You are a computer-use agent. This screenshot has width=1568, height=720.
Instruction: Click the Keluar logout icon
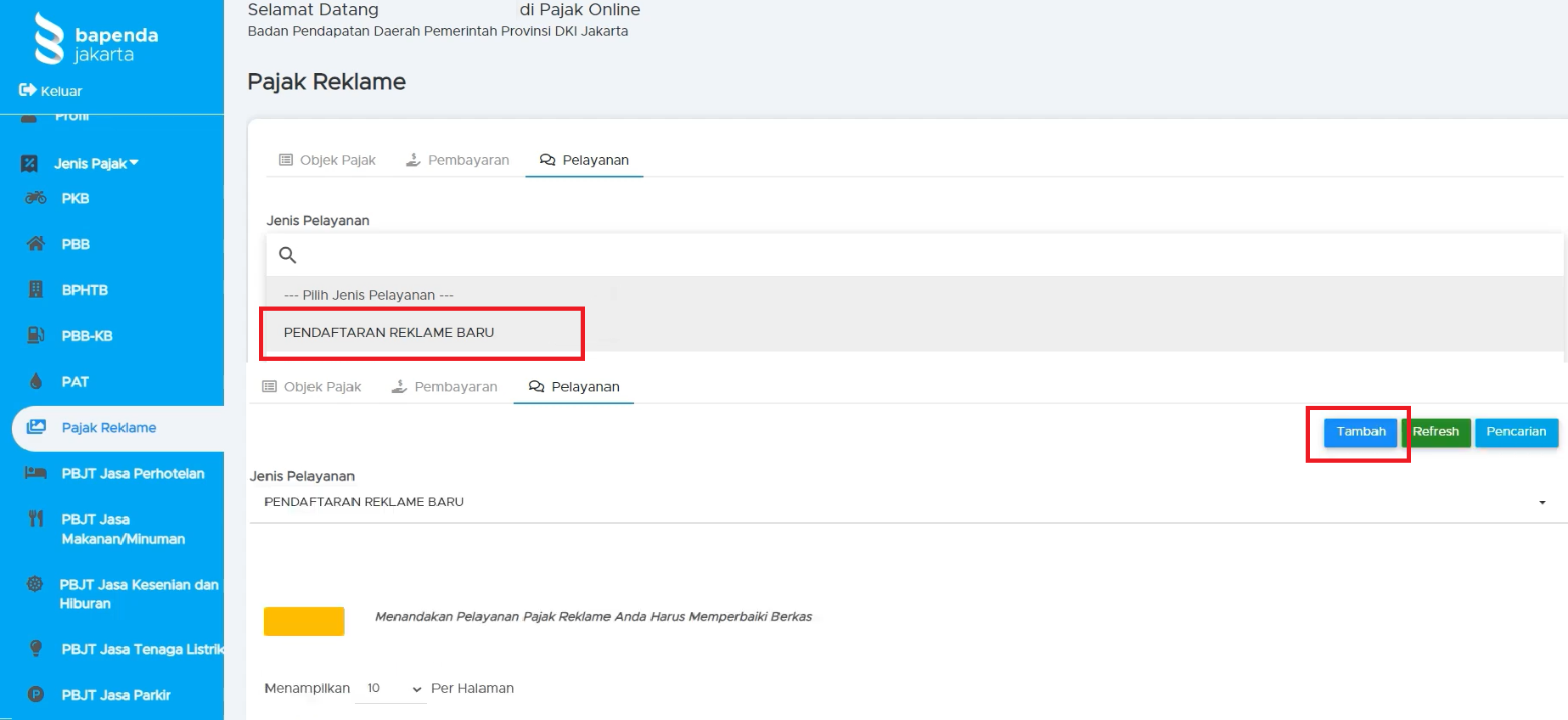27,90
